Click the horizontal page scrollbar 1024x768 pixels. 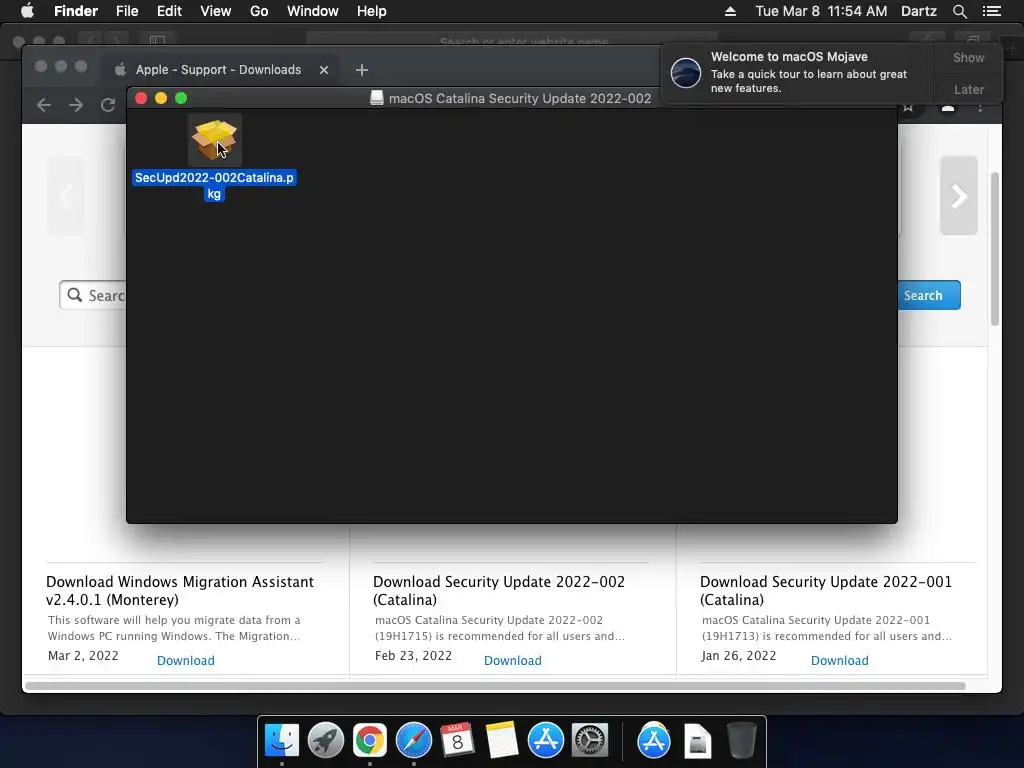(x=494, y=686)
